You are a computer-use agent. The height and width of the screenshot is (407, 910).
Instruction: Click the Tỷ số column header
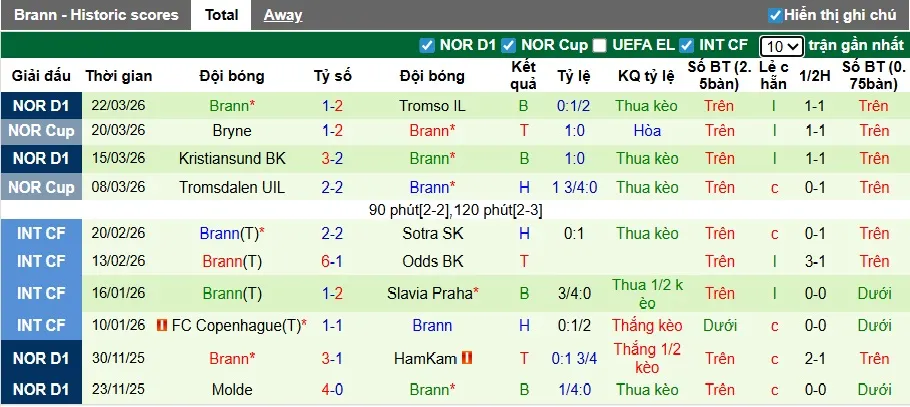332,76
